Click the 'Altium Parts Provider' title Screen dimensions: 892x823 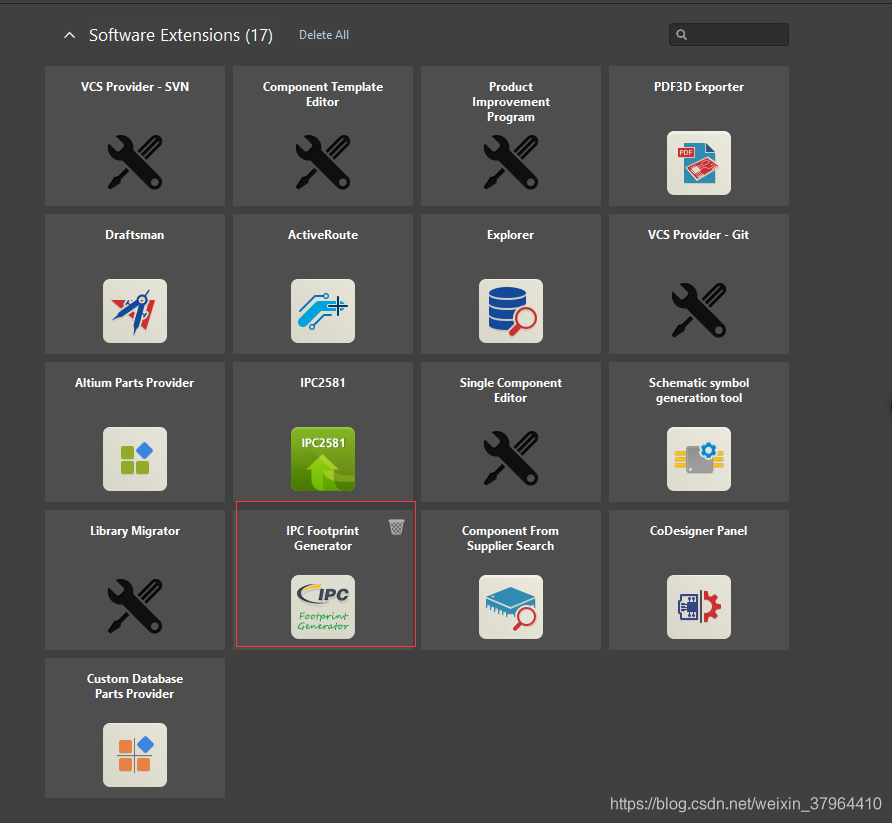[135, 383]
